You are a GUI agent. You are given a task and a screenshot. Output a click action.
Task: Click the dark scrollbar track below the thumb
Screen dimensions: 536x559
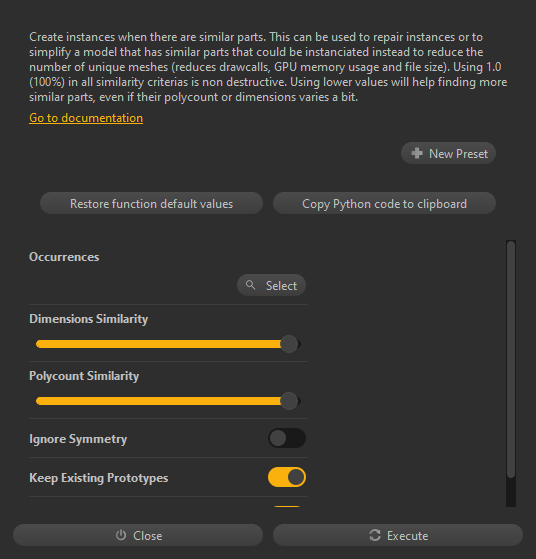[511, 492]
